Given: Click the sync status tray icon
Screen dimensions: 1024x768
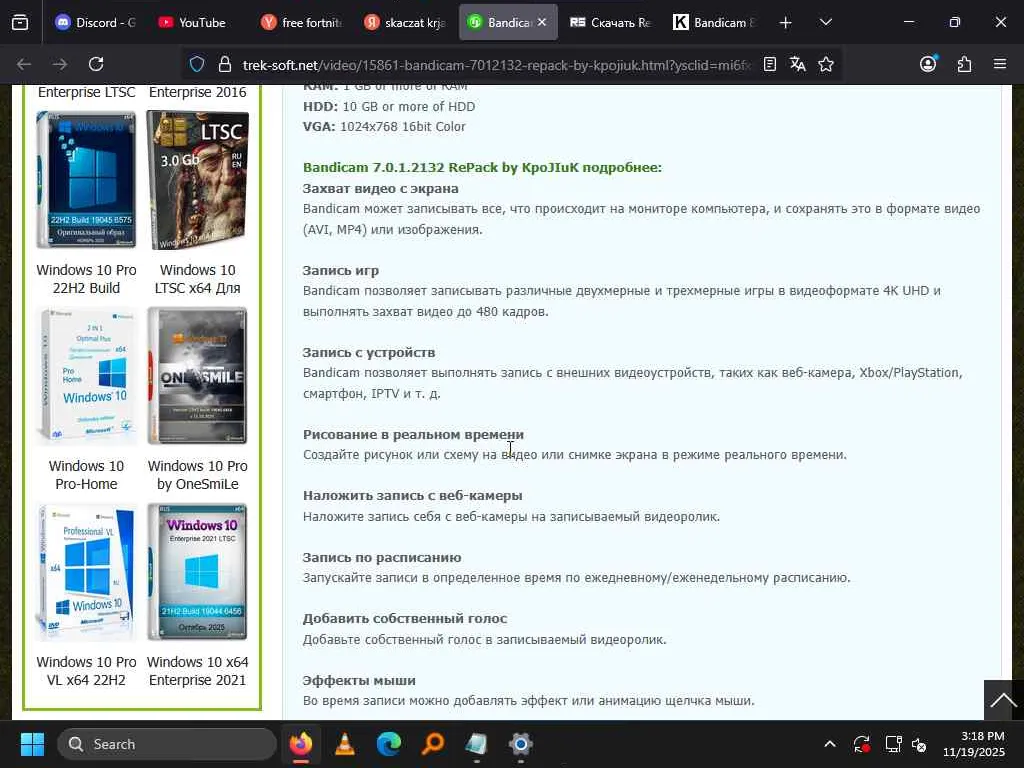Looking at the screenshot, I should pos(861,744).
